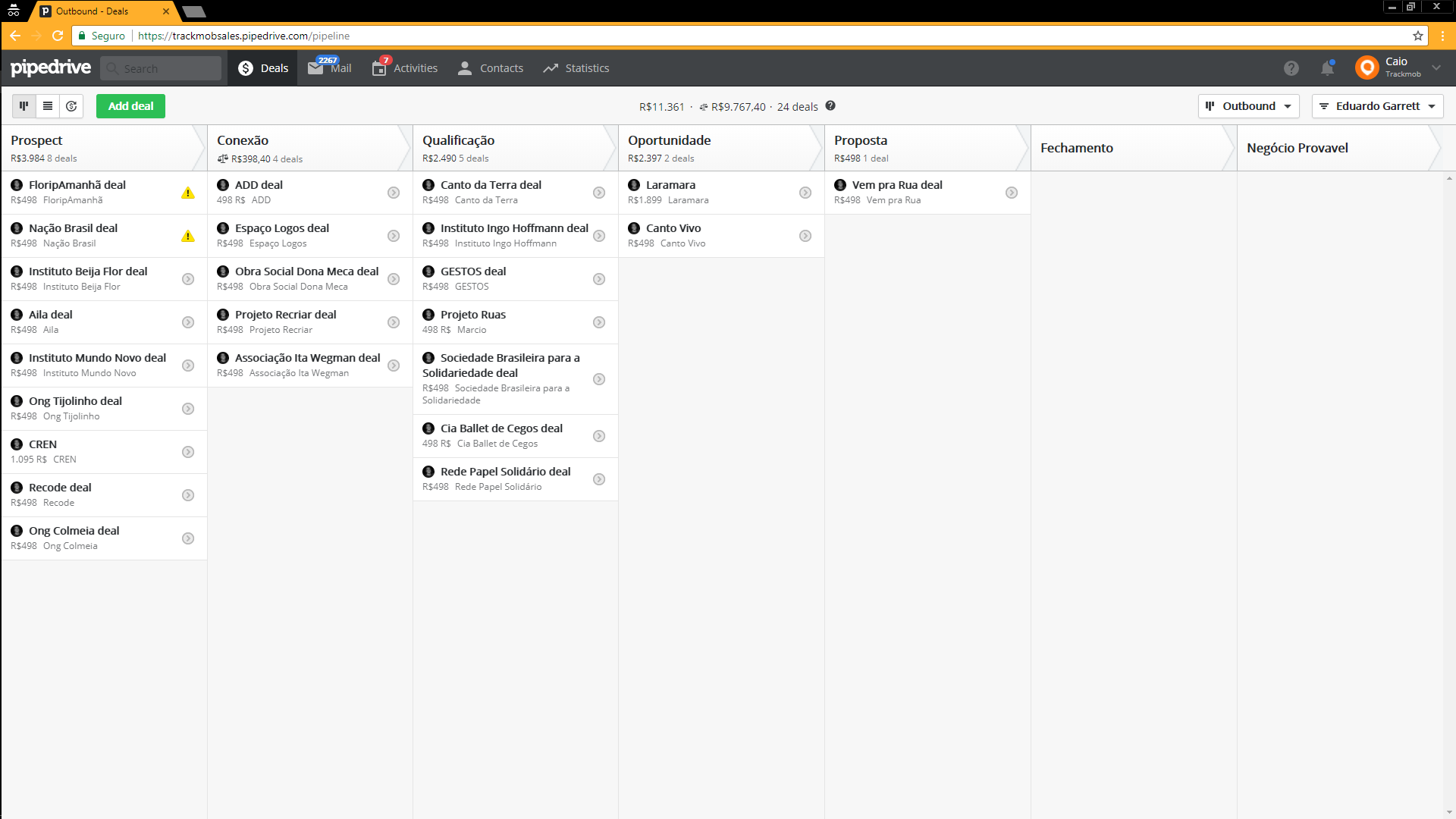This screenshot has height=819, width=1456.
Task: Switch to pipeline view icon
Action: pos(24,106)
